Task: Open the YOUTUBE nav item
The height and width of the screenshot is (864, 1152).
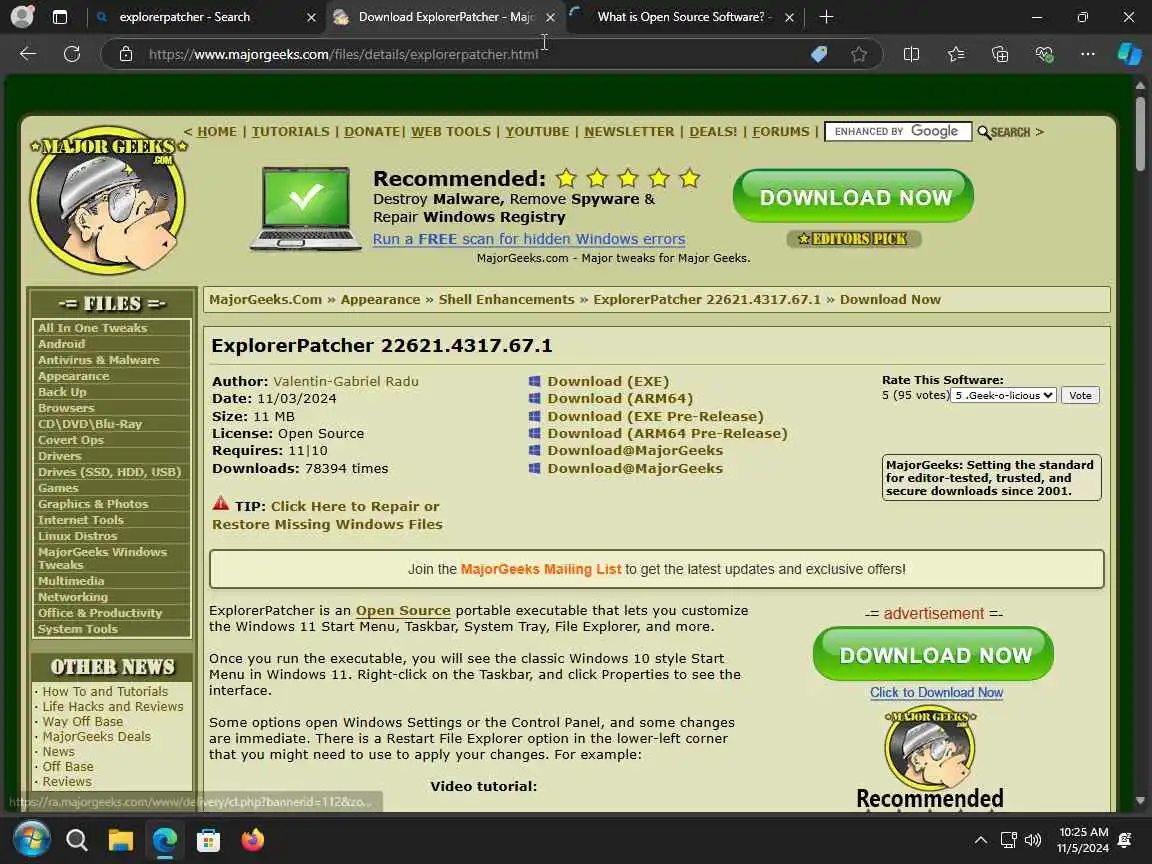Action: coord(537,132)
